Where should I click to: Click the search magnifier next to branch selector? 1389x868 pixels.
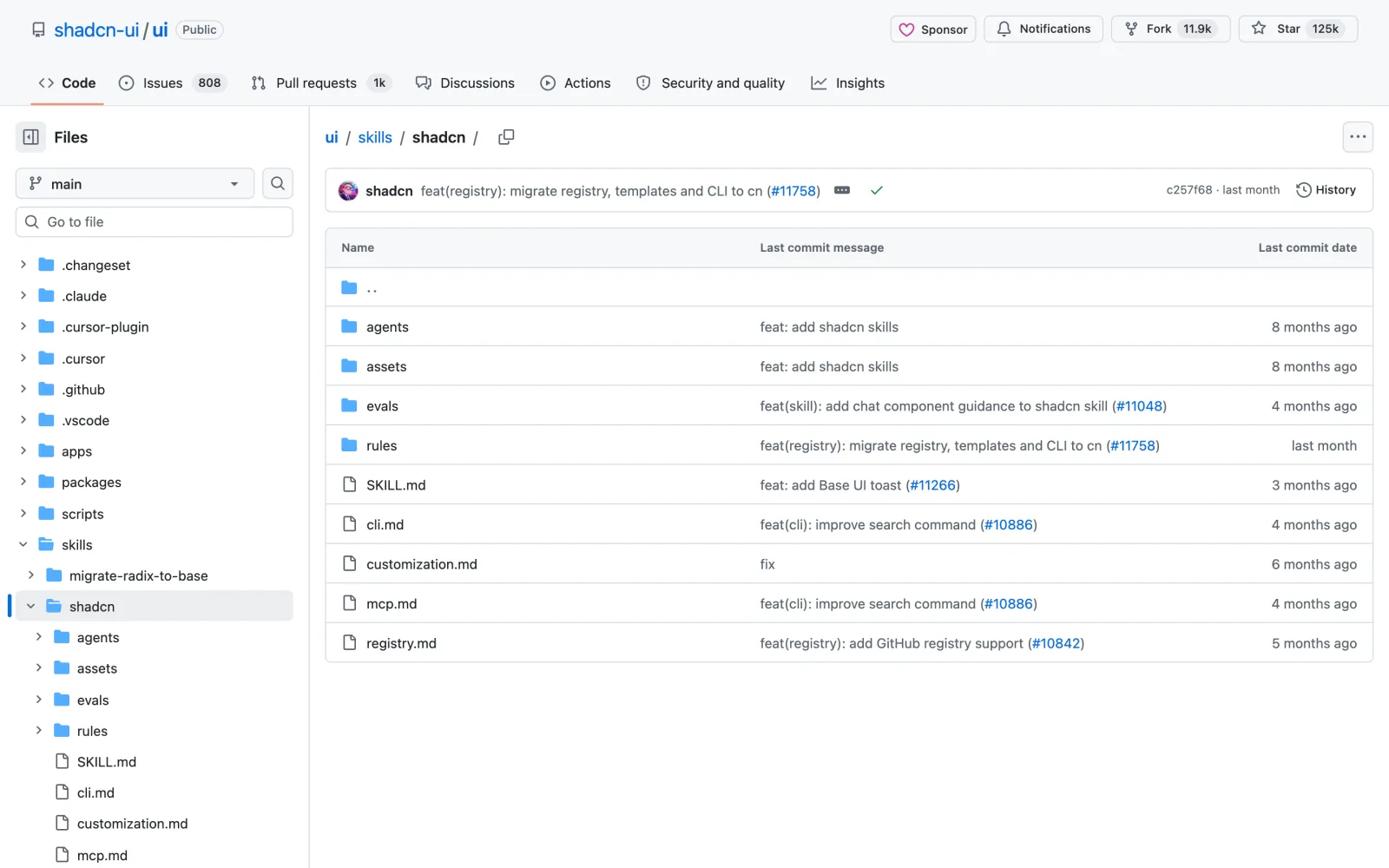click(278, 183)
